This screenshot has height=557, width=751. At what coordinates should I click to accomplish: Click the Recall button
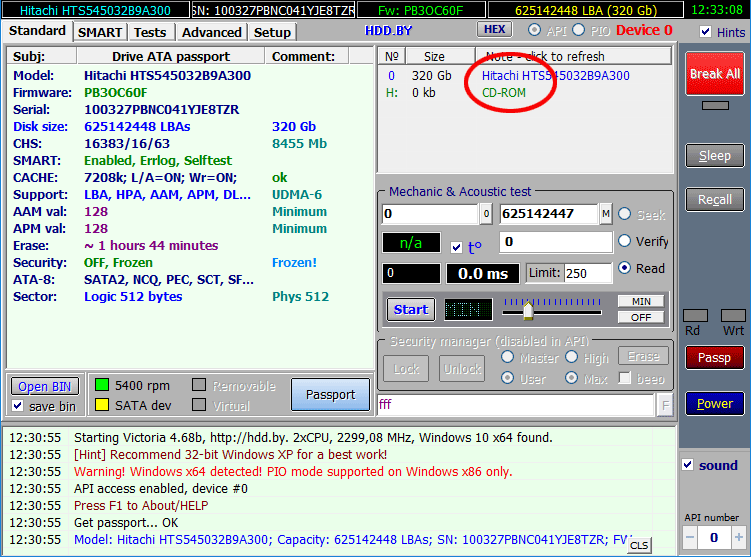click(715, 199)
